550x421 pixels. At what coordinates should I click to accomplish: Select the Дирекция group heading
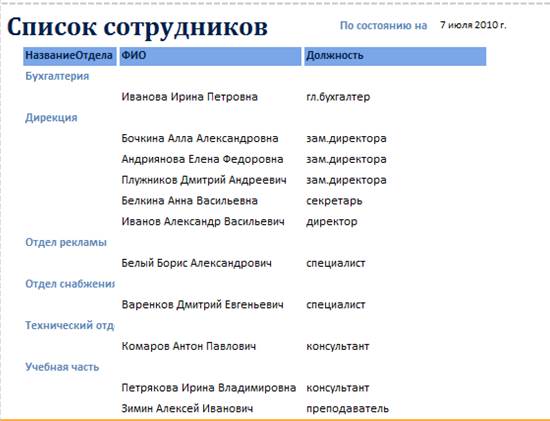[x=51, y=118]
